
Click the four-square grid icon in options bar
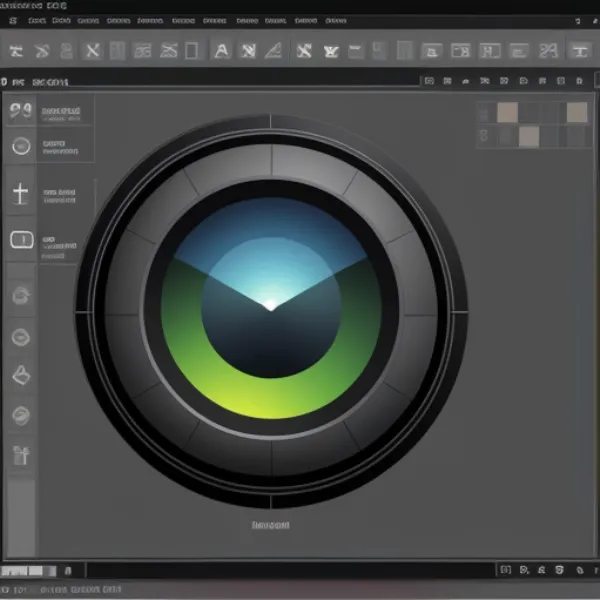click(x=561, y=81)
